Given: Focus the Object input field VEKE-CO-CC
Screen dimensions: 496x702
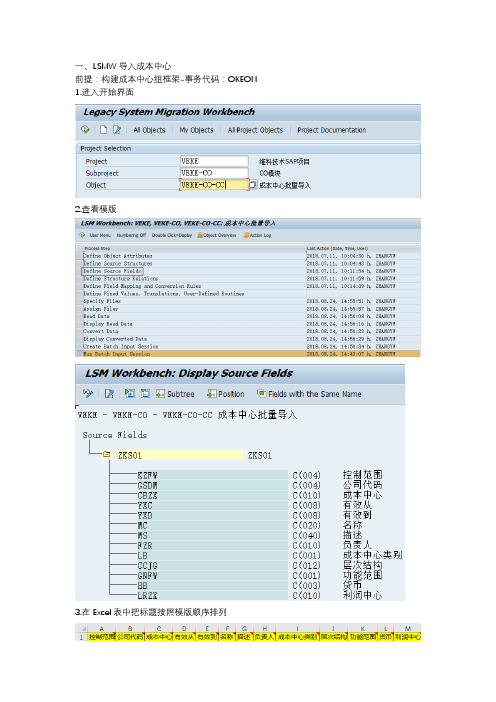Looking at the screenshot, I should pyautogui.click(x=214, y=184).
